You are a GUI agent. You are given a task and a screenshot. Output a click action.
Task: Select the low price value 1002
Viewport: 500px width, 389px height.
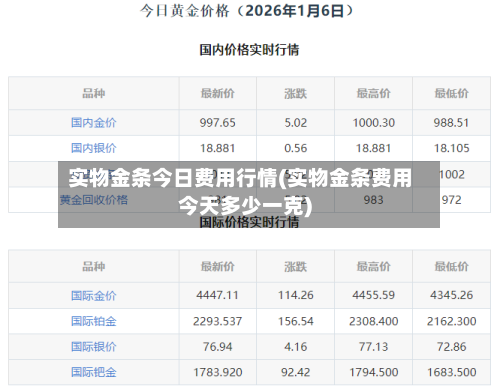click(x=452, y=174)
